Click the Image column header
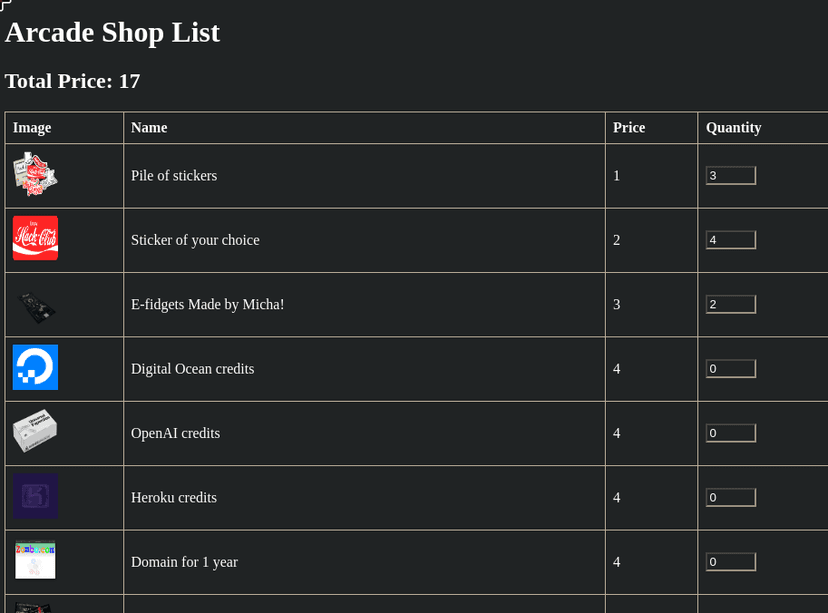Image resolution: width=828 pixels, height=613 pixels. point(32,128)
